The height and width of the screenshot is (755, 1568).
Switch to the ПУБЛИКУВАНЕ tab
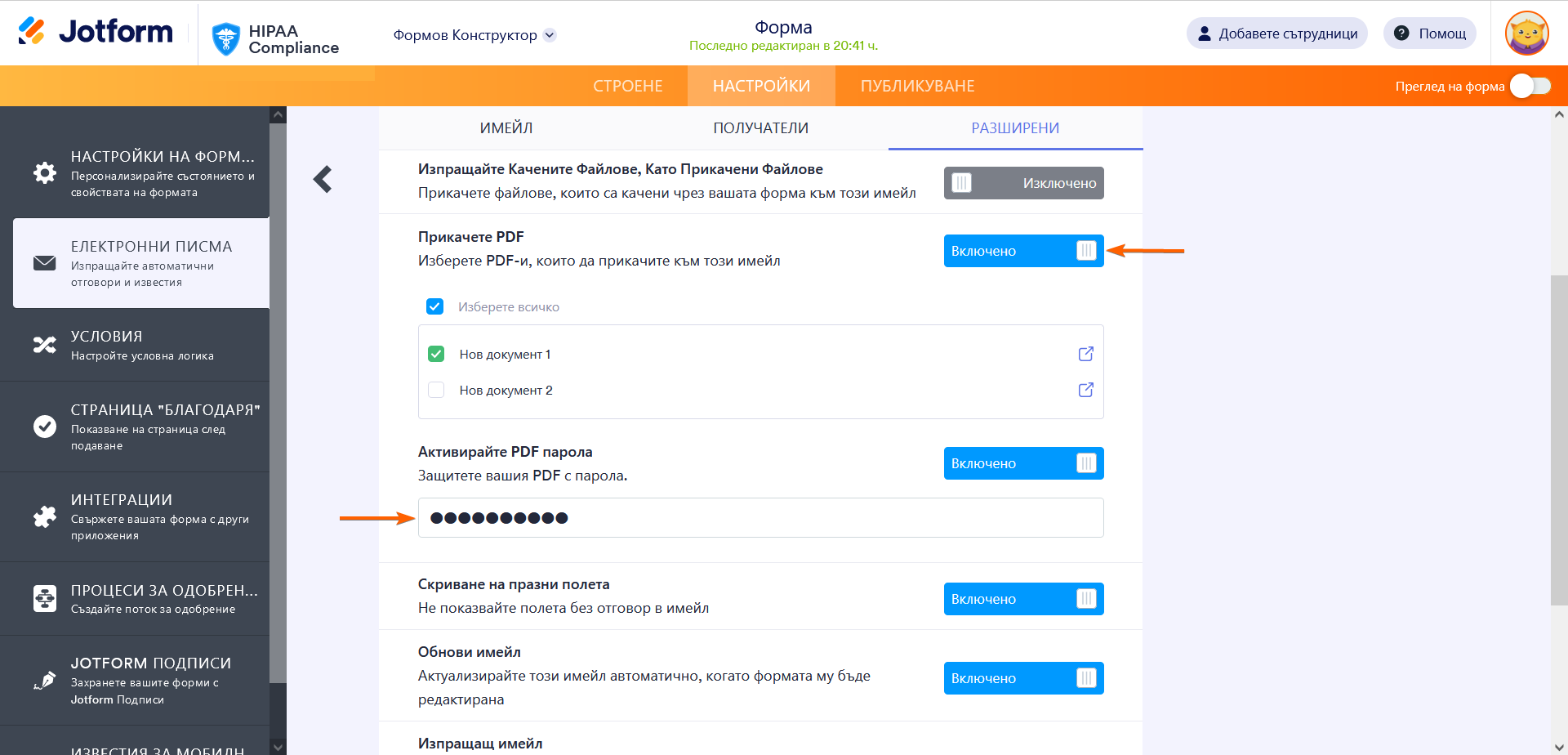917,86
